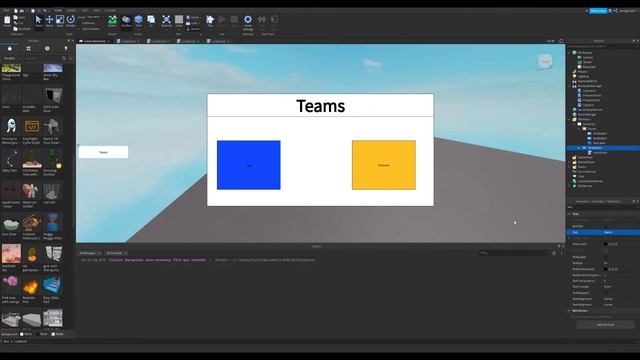Image resolution: width=640 pixels, height=360 pixels.
Task: Collapse the ReplicatedStorage tree node
Action: 569,86
